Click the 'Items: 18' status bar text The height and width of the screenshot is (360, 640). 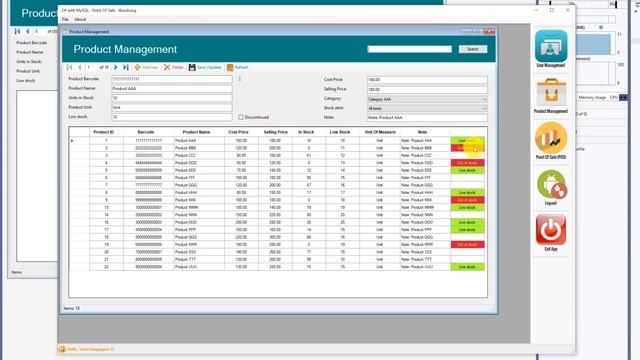click(x=71, y=308)
